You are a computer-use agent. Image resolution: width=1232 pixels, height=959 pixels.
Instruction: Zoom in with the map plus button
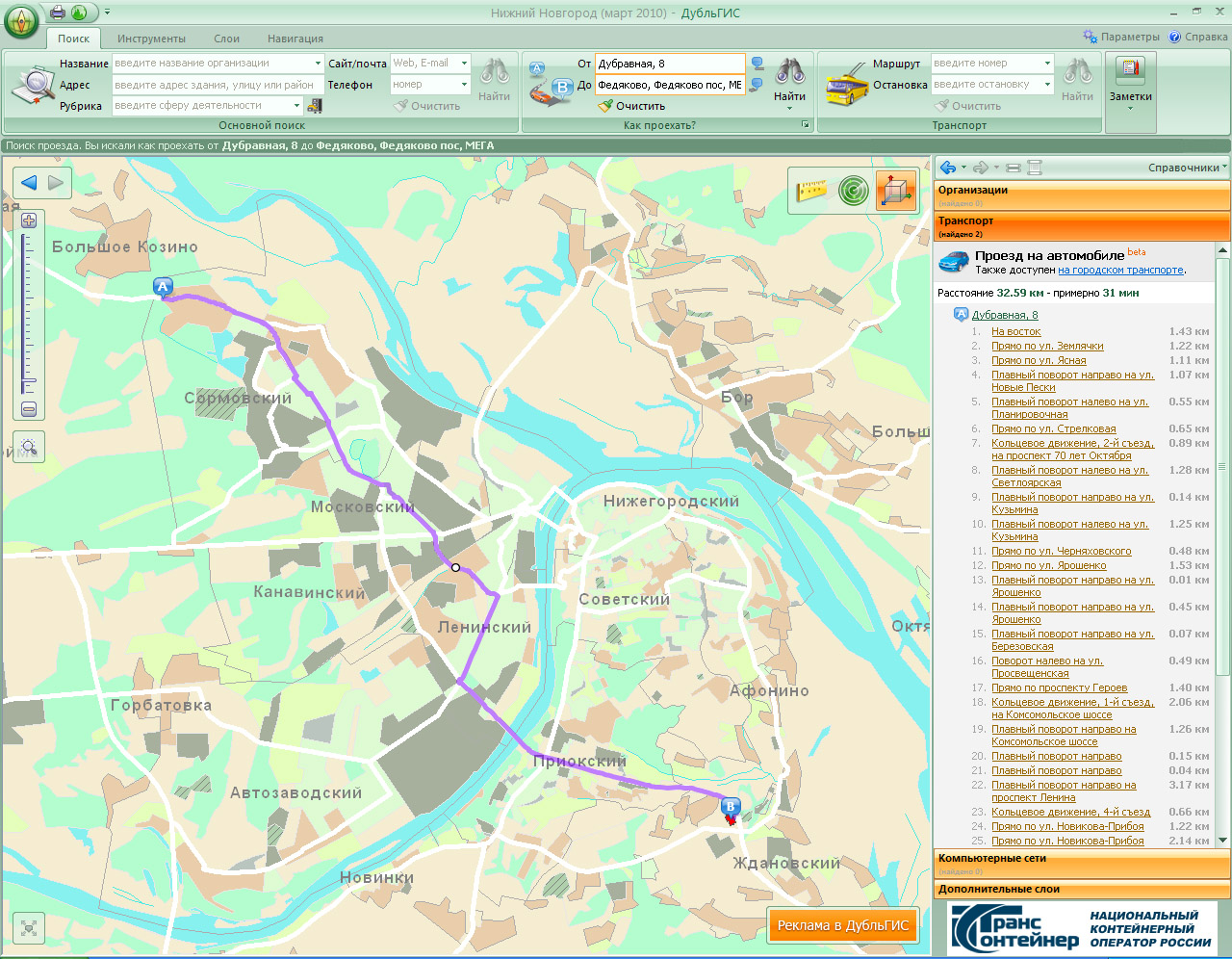tap(29, 220)
